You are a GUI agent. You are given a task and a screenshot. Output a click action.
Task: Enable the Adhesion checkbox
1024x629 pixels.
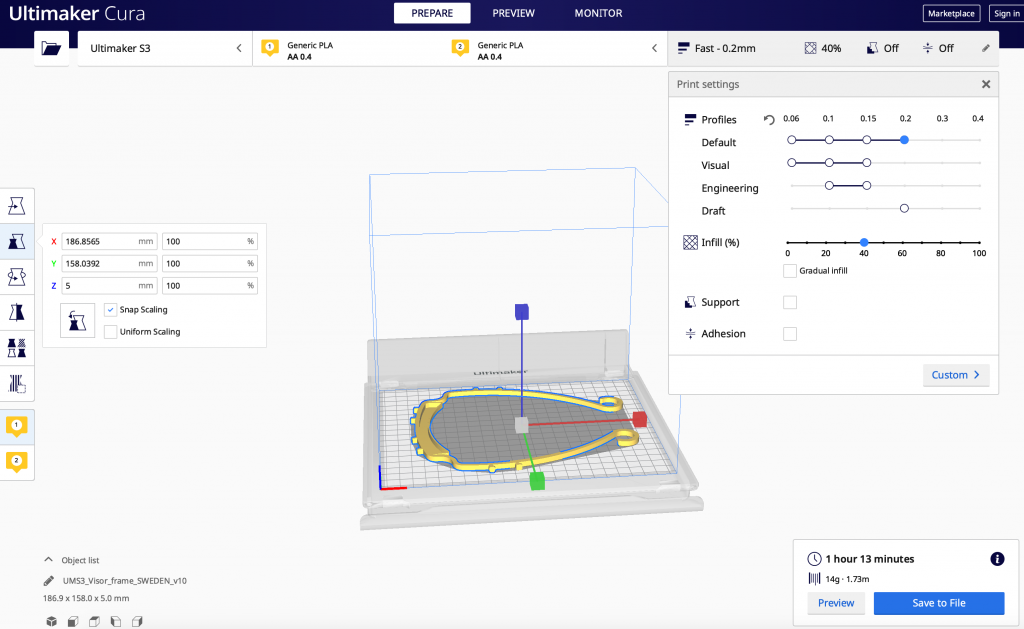790,334
